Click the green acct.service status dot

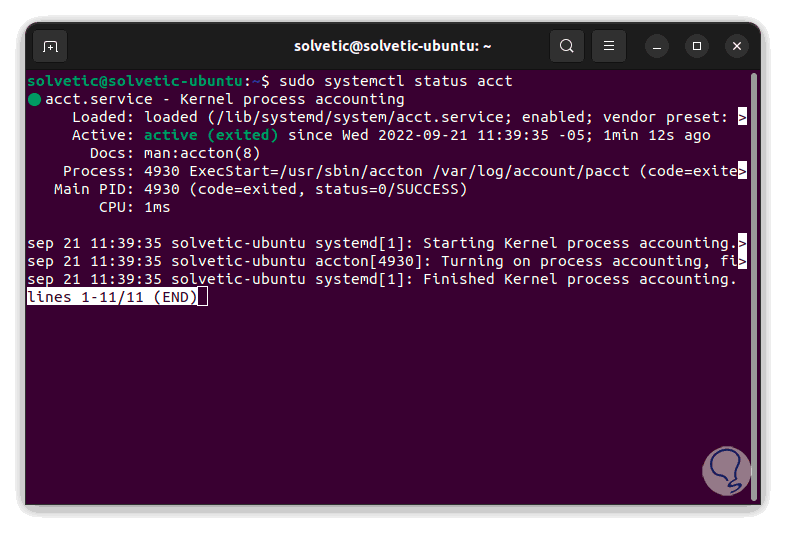click(x=34, y=99)
